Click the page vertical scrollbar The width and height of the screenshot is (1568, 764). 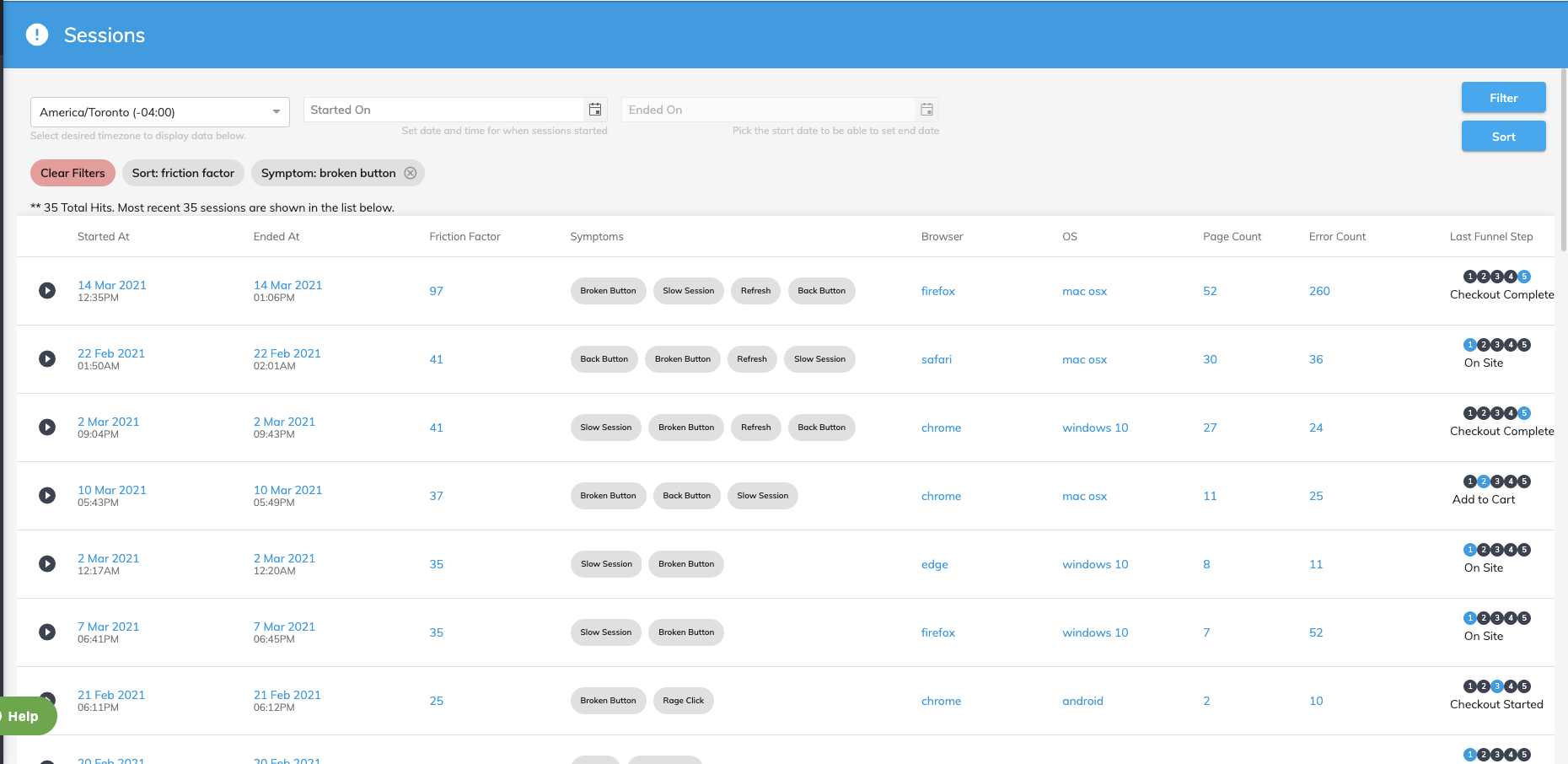[1564, 160]
